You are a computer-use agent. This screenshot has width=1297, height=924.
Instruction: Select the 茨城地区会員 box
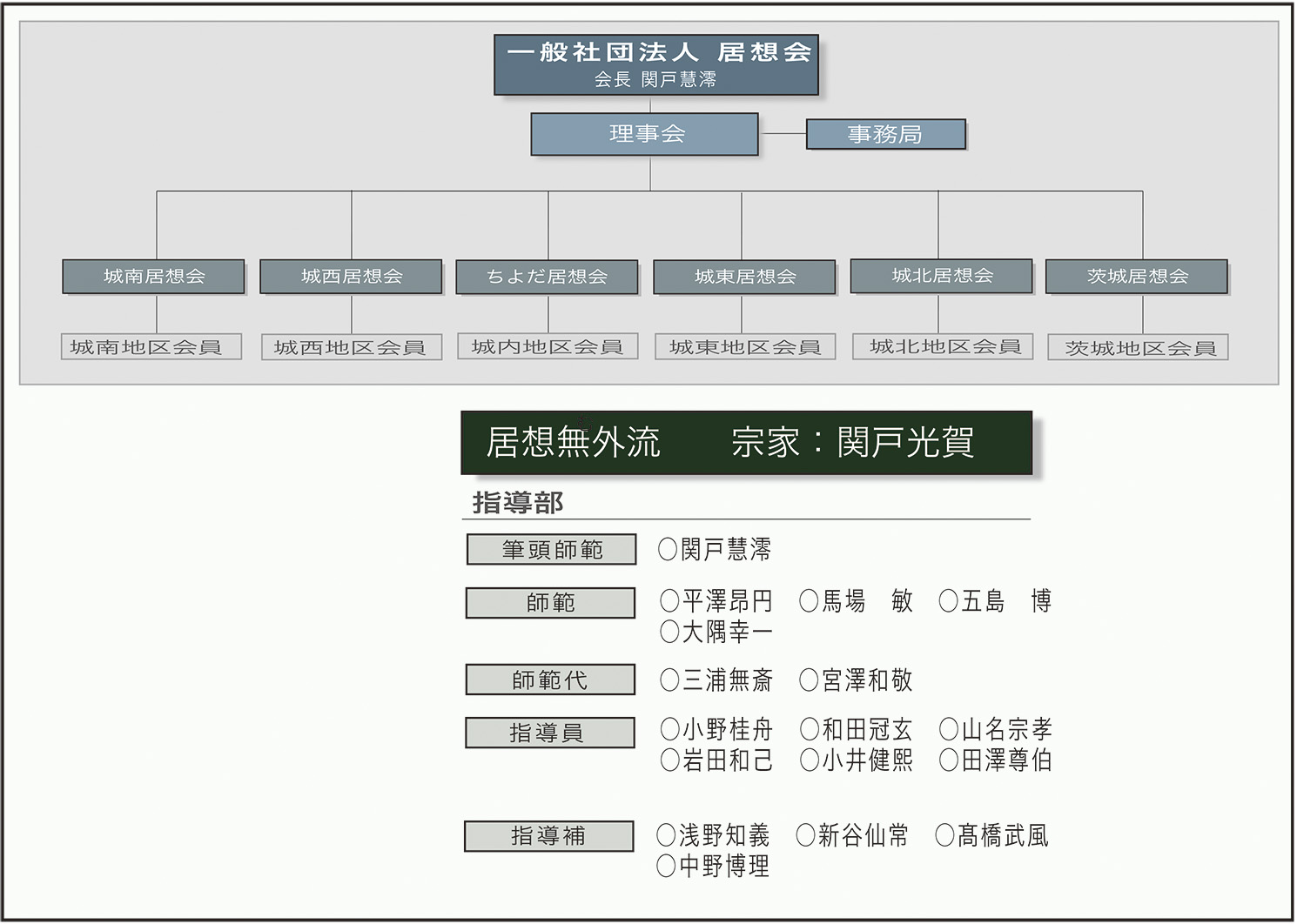[1139, 348]
